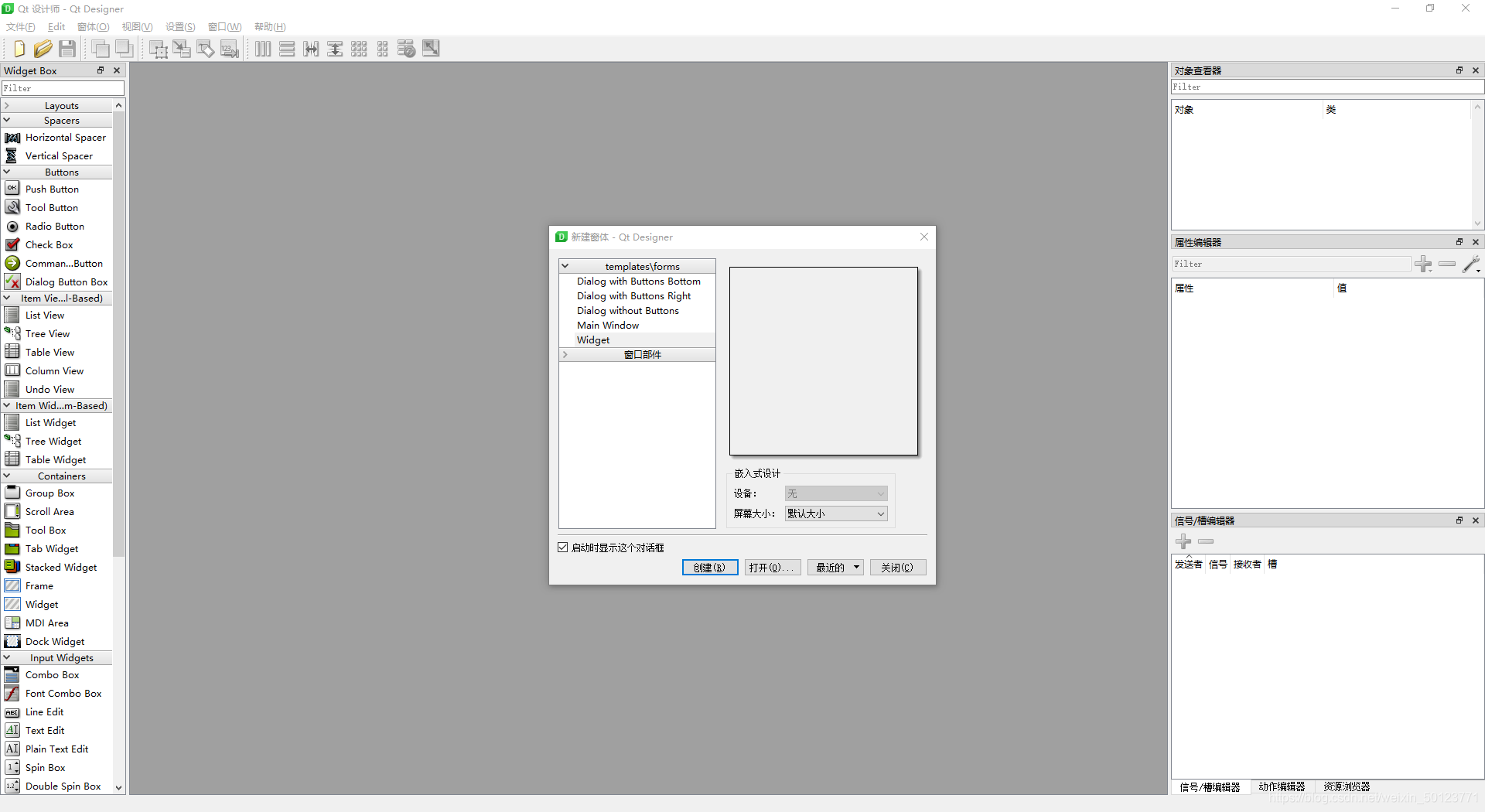
Task: Pick Check Box in Widget Box
Action: 49,244
